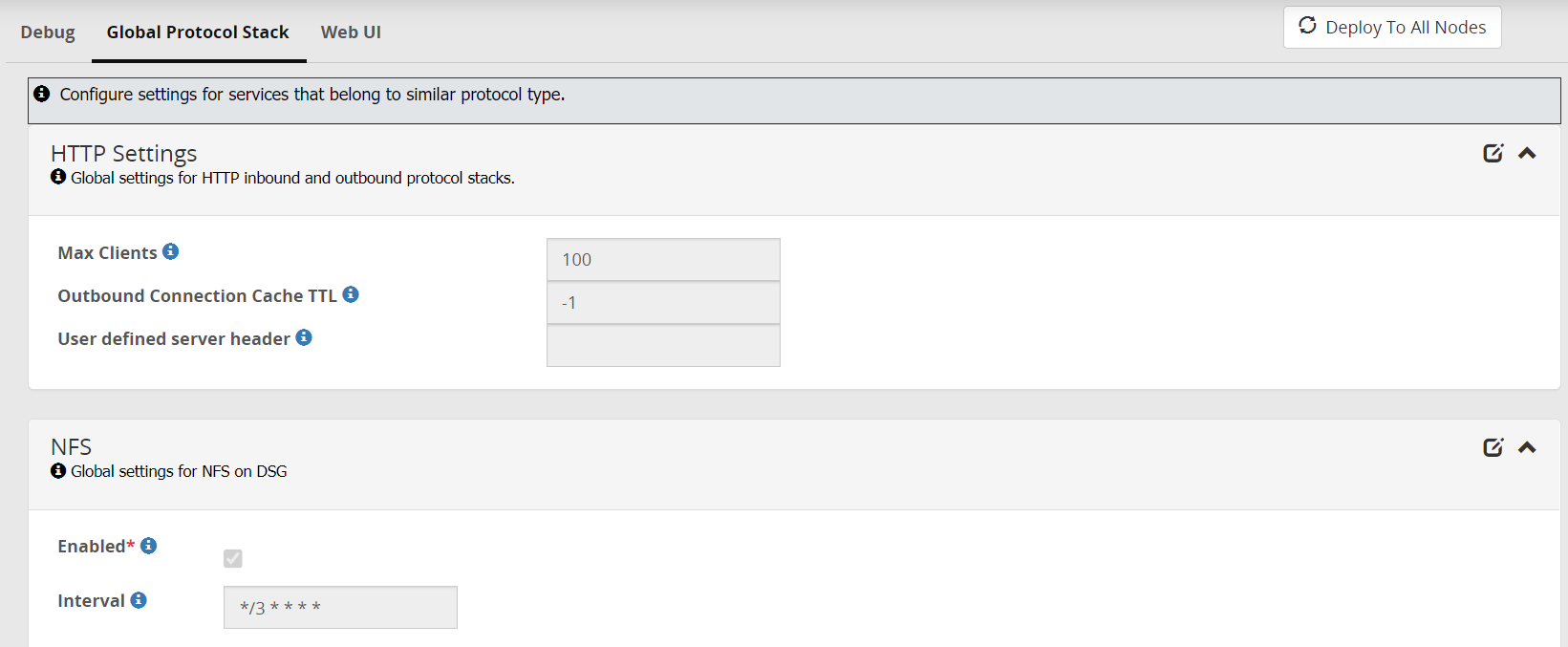The image size is (1568, 647).
Task: Click the info icon beside HTTP description
Action: click(58, 178)
